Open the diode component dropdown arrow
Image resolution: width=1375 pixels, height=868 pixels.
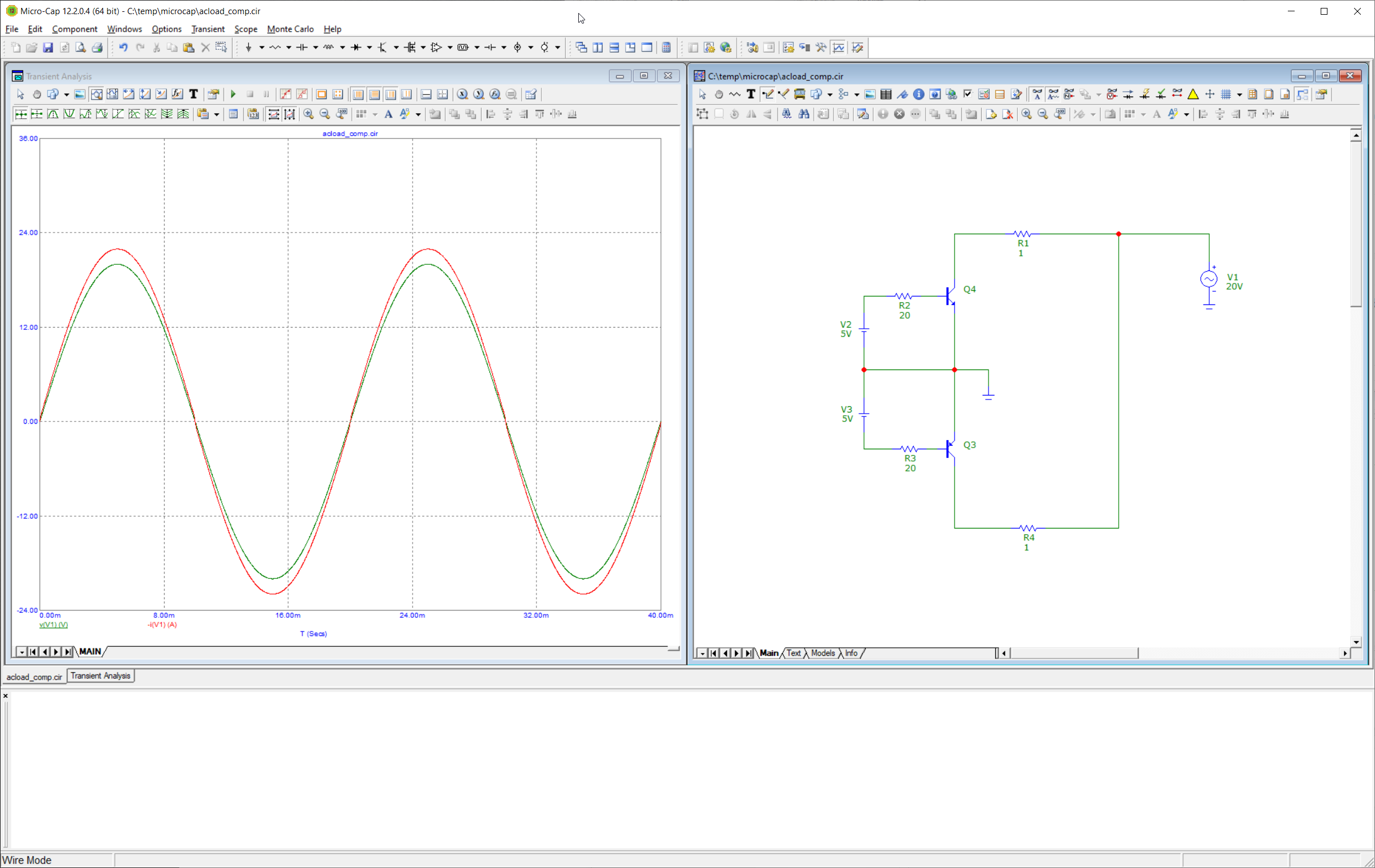pos(369,48)
